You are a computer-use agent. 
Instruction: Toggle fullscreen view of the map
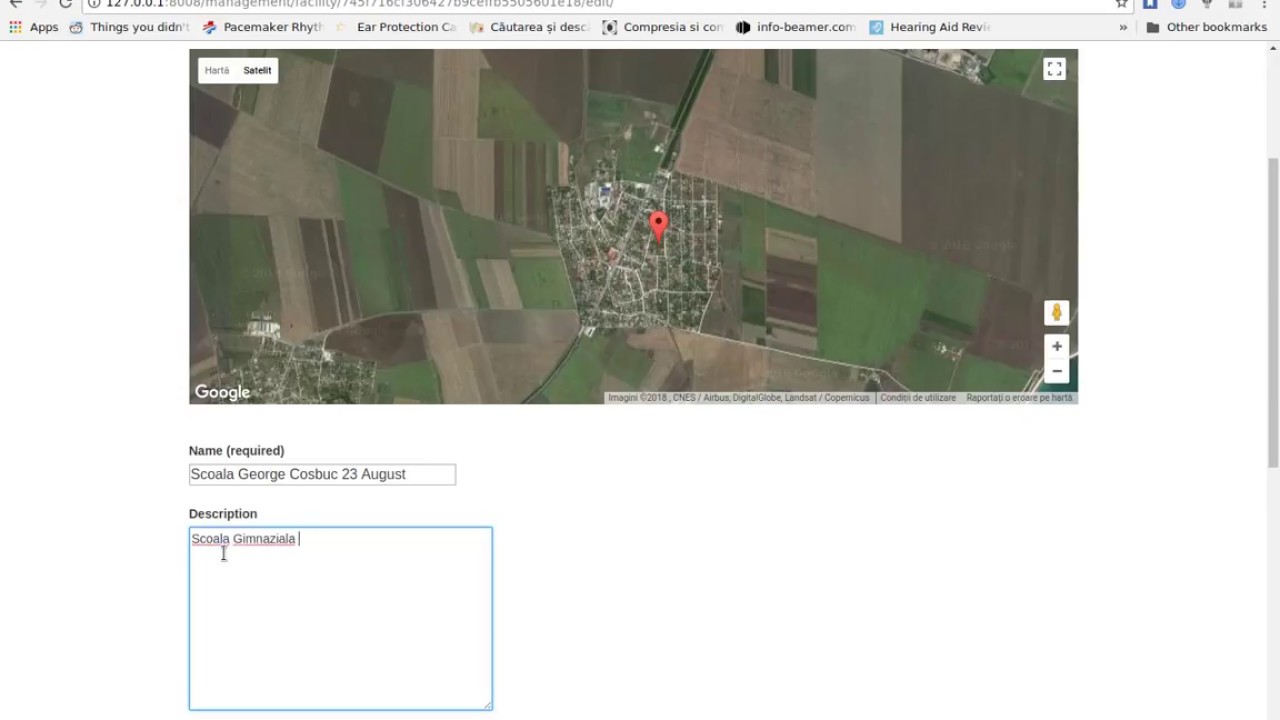(x=1054, y=69)
